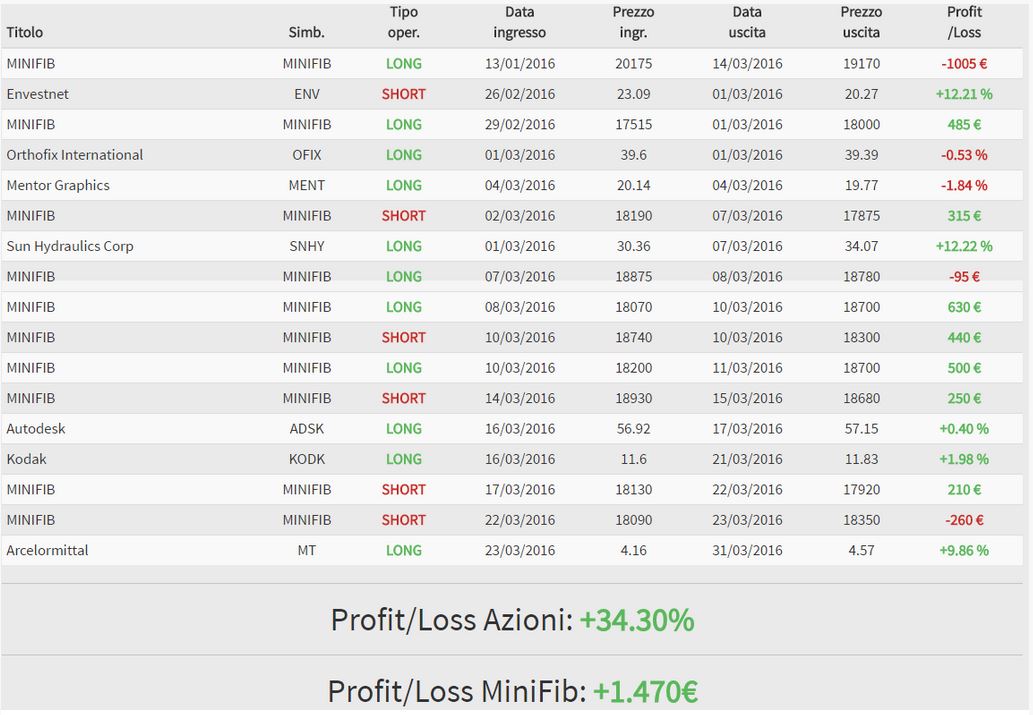The image size is (1033, 715).
Task: Click the SNHY symbol
Action: tap(306, 246)
